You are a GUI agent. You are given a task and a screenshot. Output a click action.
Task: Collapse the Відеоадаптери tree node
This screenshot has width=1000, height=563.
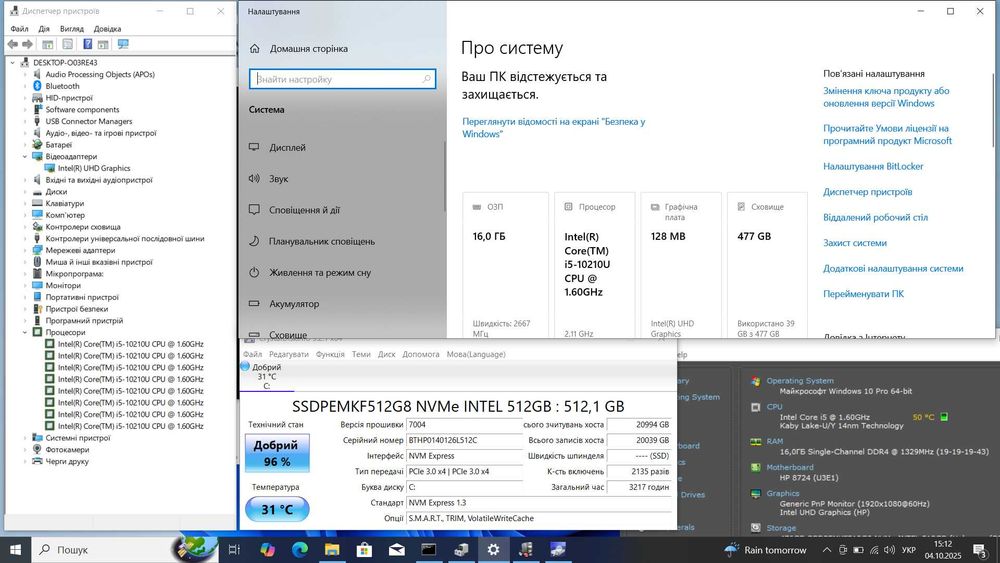pos(25,157)
